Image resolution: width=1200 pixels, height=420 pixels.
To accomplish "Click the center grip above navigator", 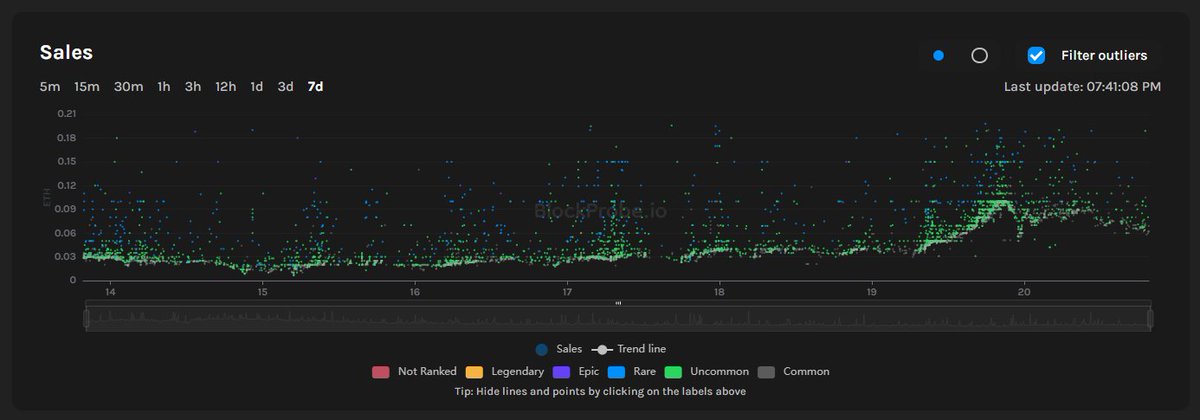I will (x=618, y=302).
